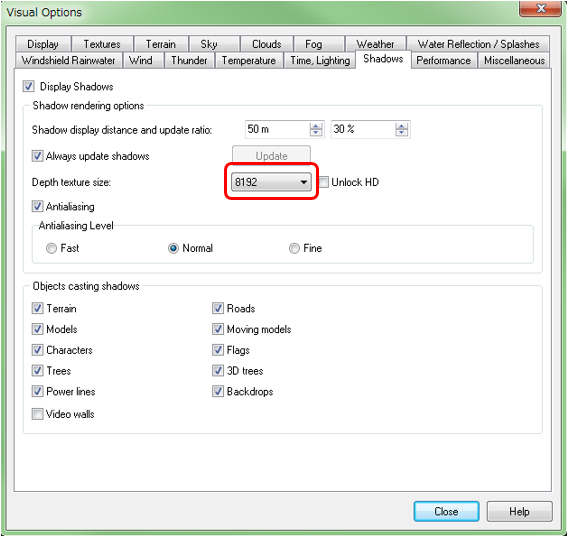Decrease the shadow update ratio spinner
567x536 pixels.
pyautogui.click(x=401, y=132)
